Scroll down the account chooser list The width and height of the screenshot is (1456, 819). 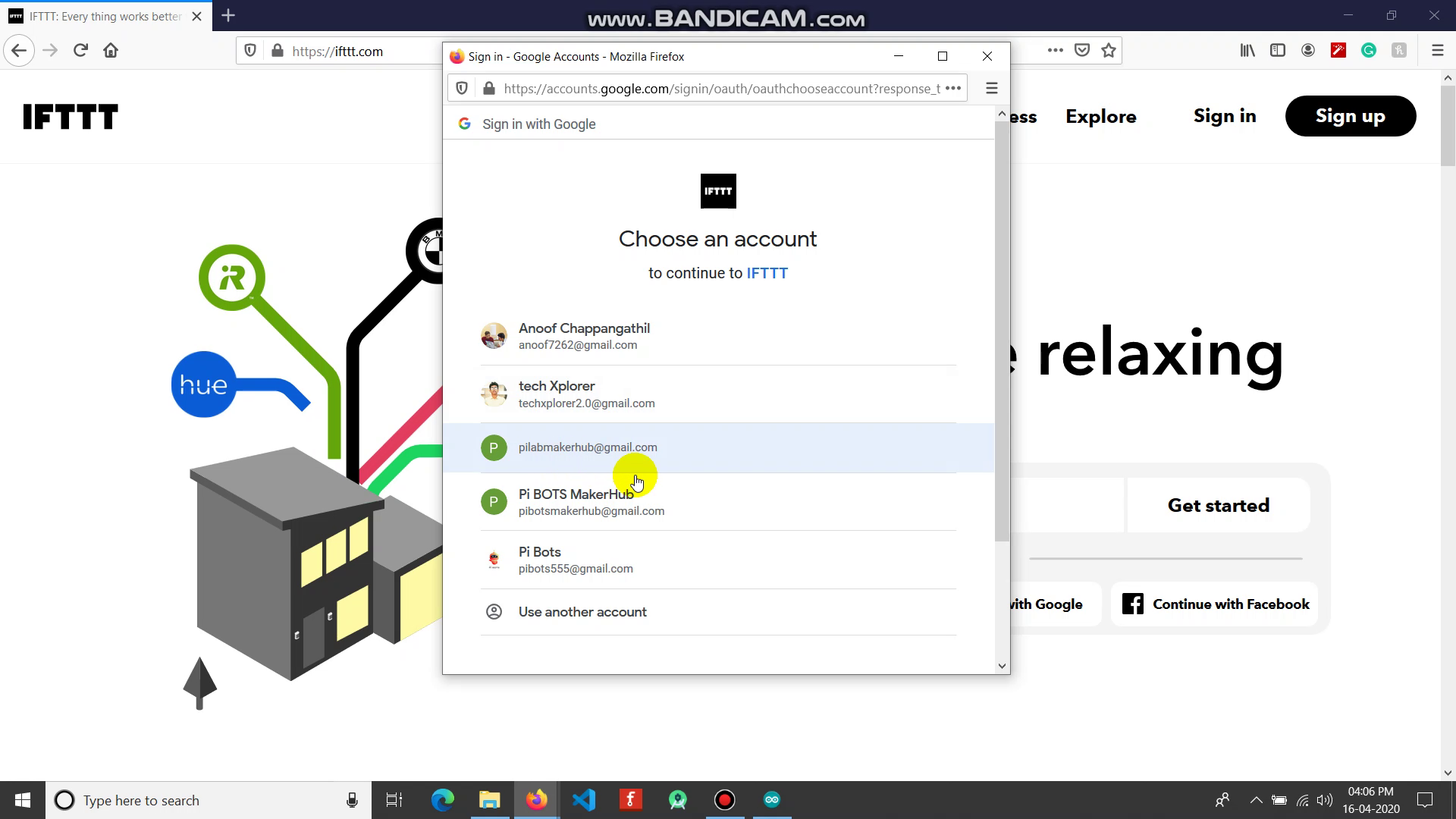[1002, 665]
